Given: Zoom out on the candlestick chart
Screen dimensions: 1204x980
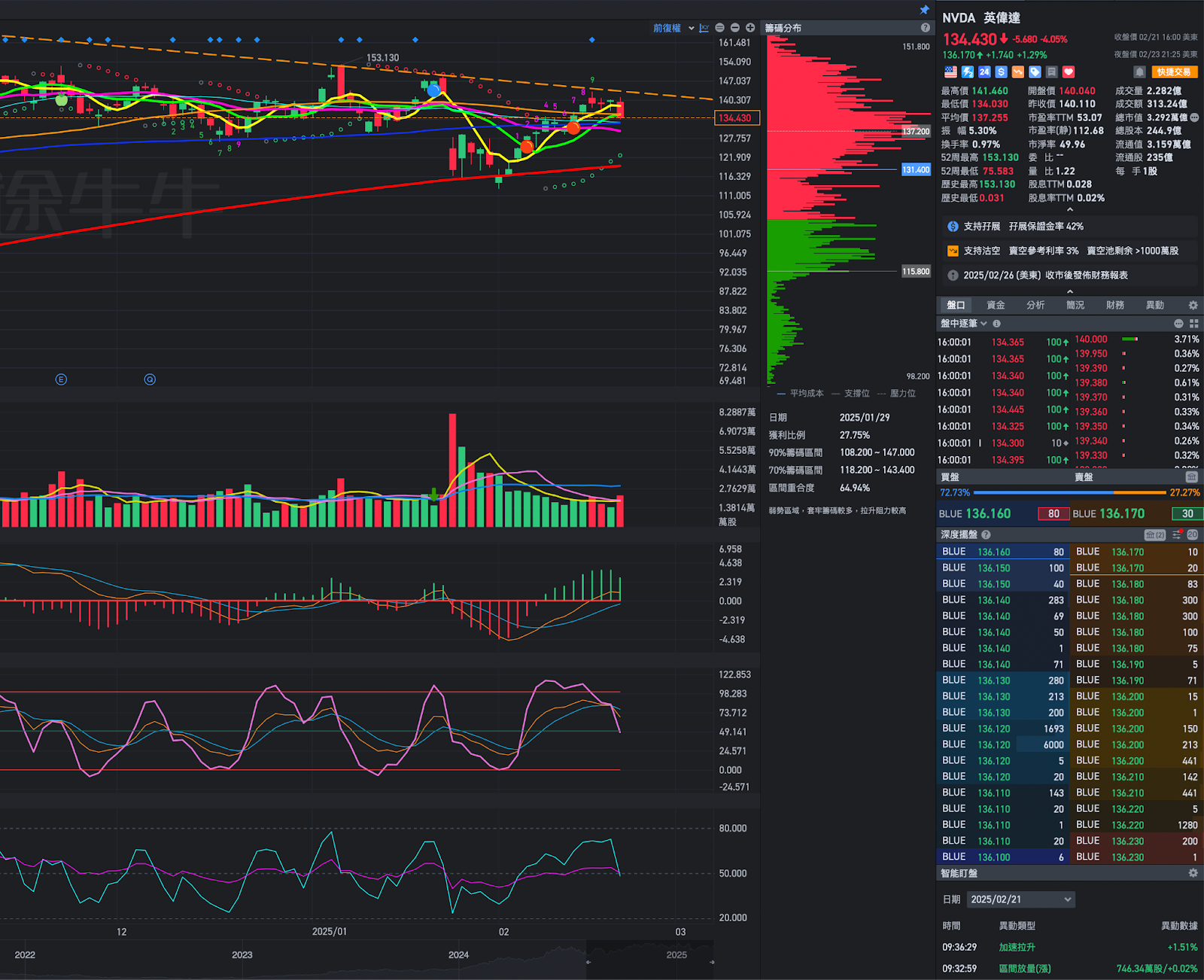Looking at the screenshot, I should (x=734, y=27).
